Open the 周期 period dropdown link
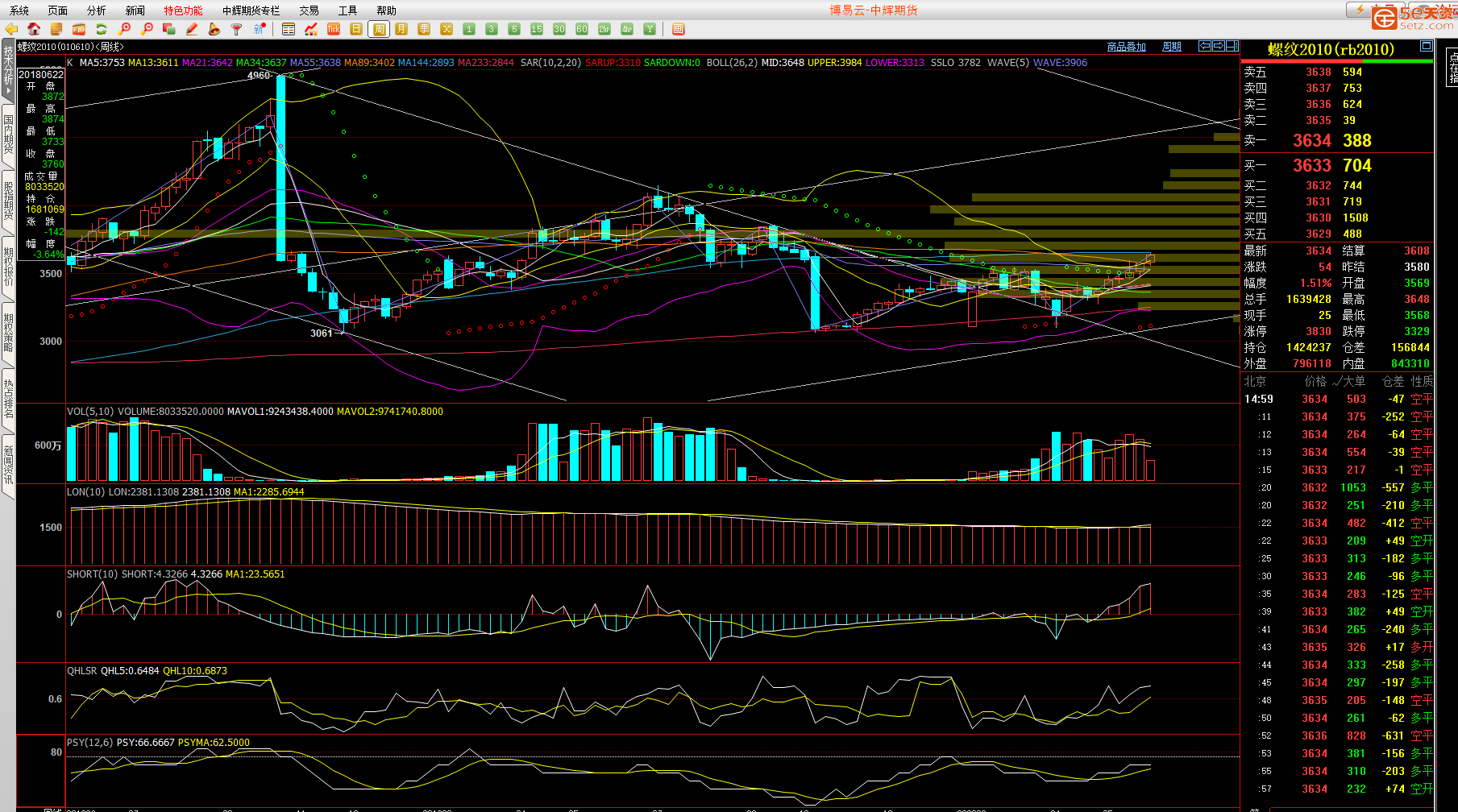The width and height of the screenshot is (1458, 812). point(1171,47)
